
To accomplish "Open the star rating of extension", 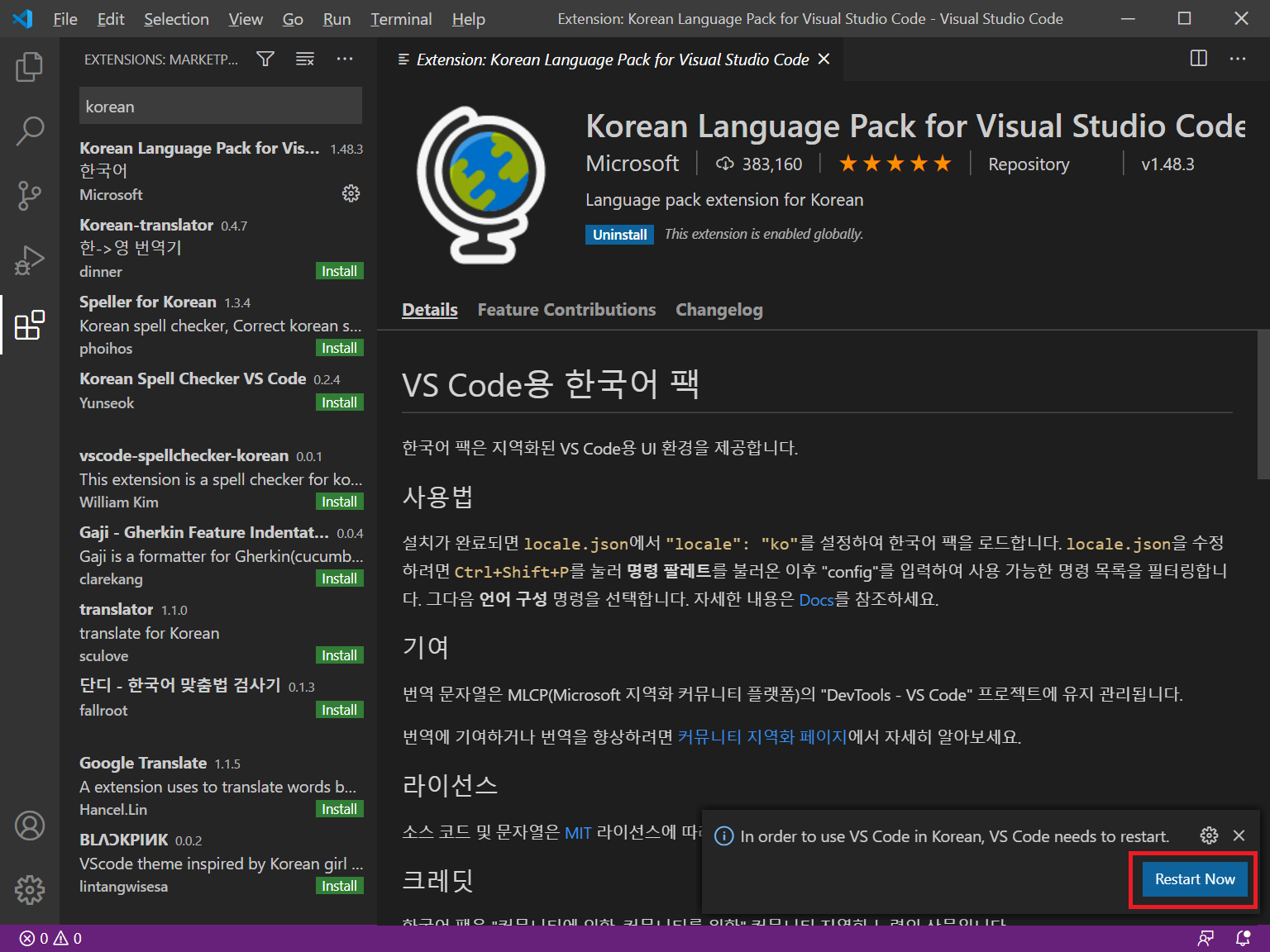I will [x=895, y=164].
